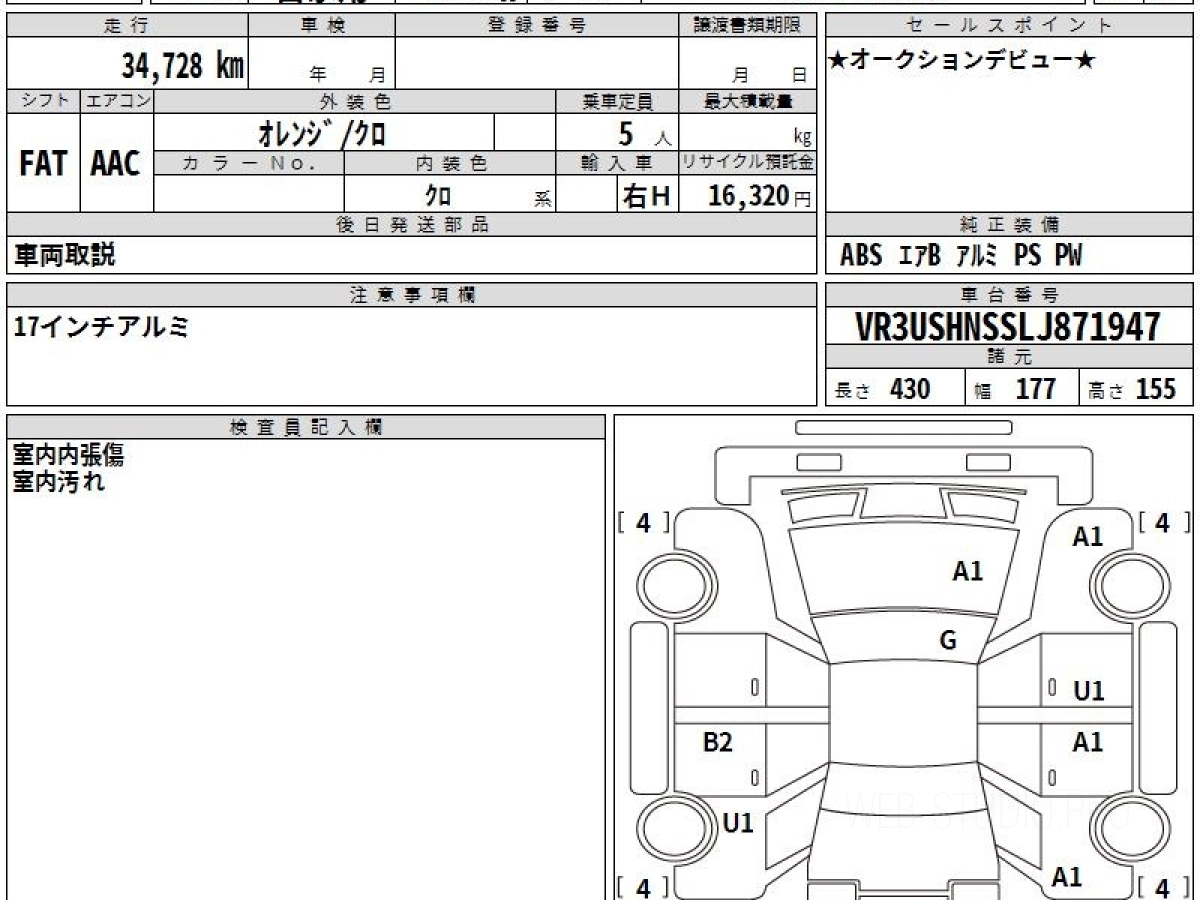Click the 車台番号 header
Viewport: 1200px width, 900px height.
1010,294
